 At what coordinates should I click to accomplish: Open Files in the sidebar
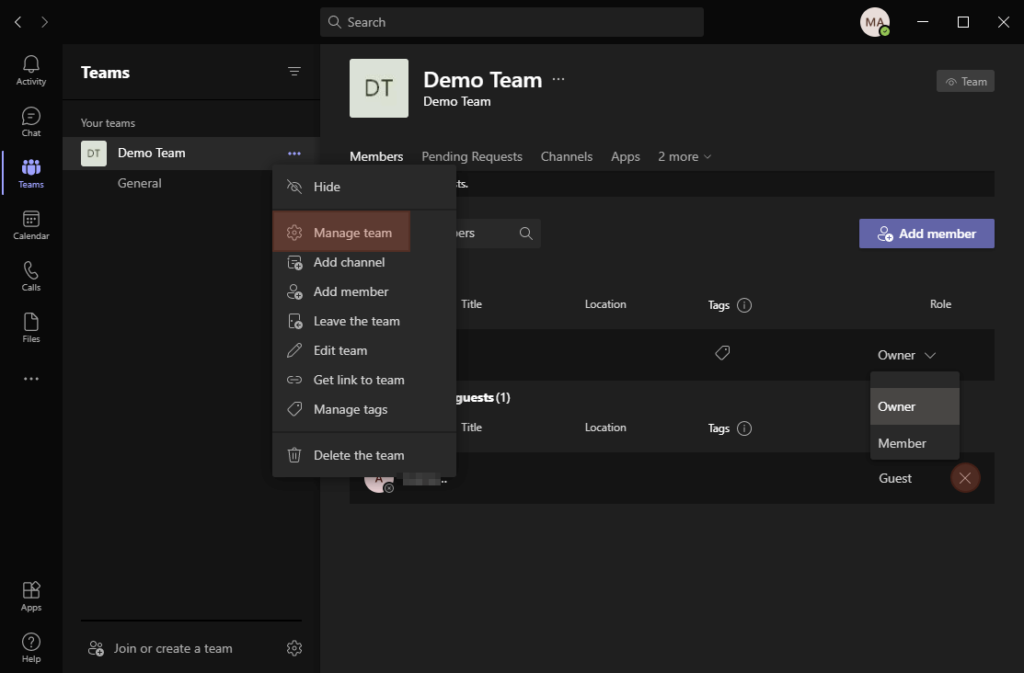pyautogui.click(x=31, y=328)
